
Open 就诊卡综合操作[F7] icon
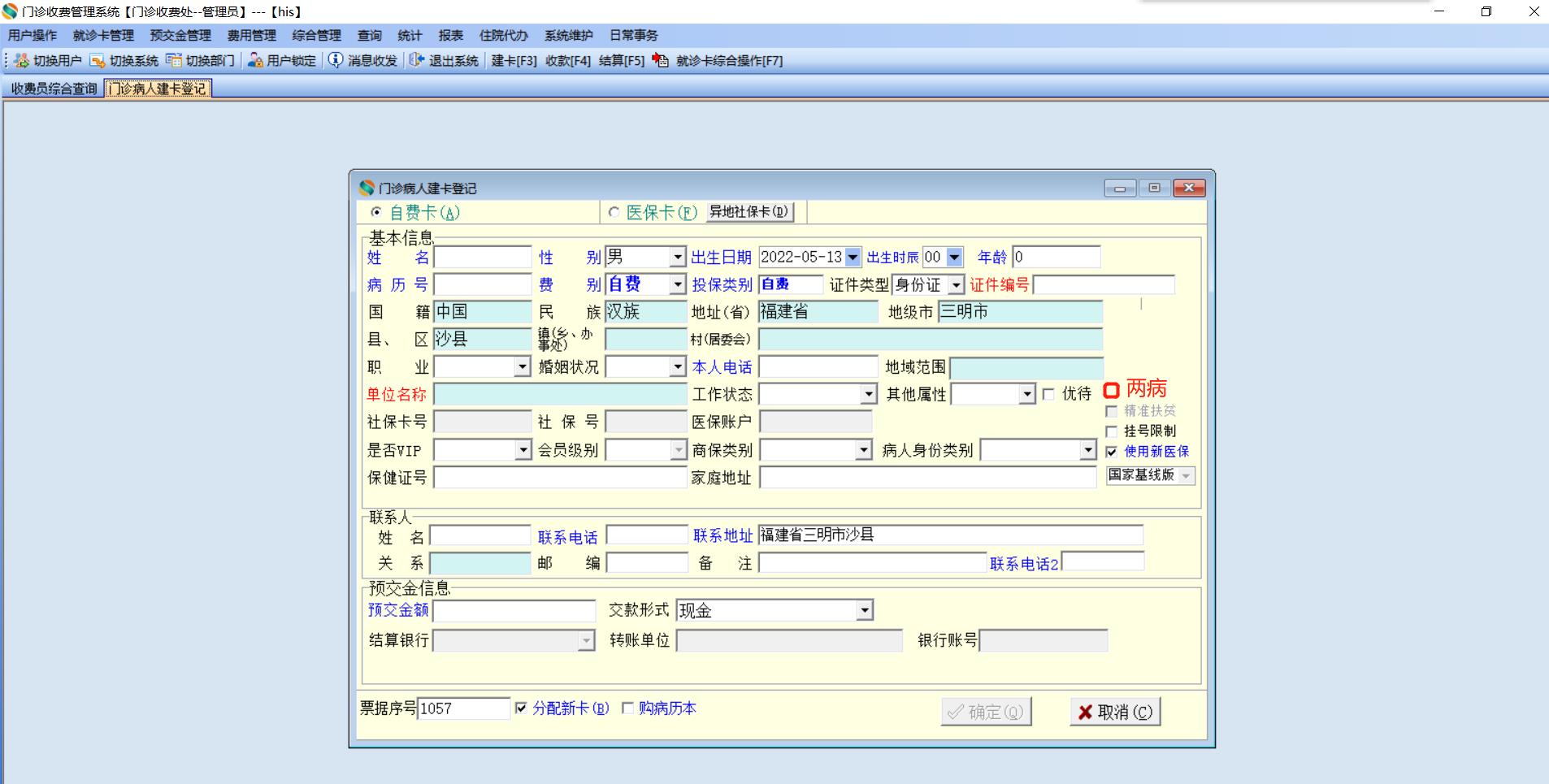pos(661,61)
